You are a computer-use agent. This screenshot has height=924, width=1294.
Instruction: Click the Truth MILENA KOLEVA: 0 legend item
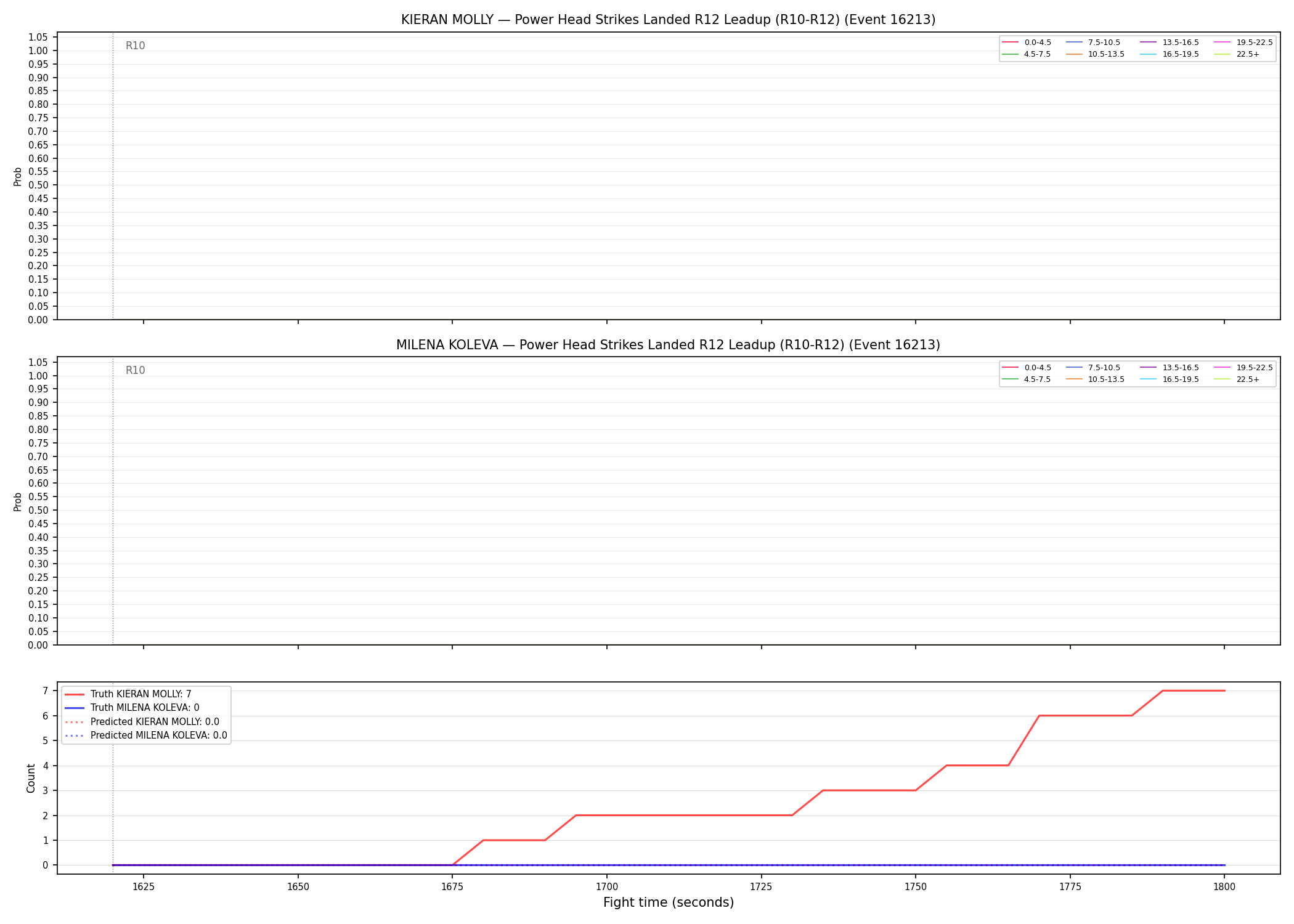132,708
